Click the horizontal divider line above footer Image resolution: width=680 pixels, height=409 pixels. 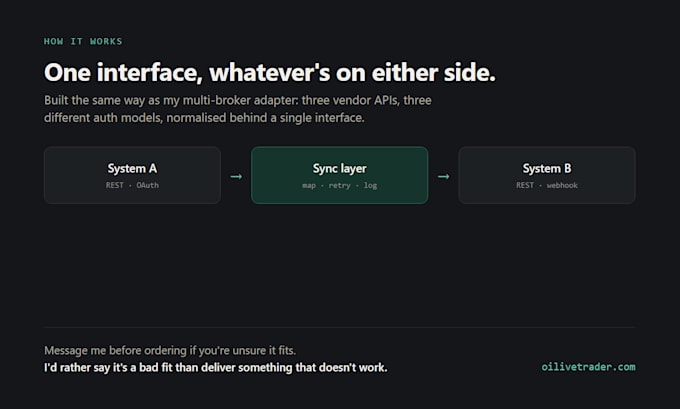pyautogui.click(x=340, y=327)
